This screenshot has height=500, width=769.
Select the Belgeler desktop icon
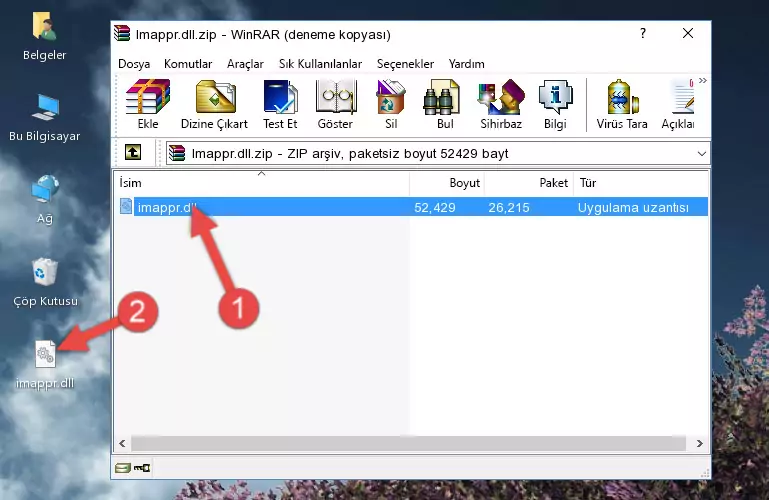click(x=44, y=36)
